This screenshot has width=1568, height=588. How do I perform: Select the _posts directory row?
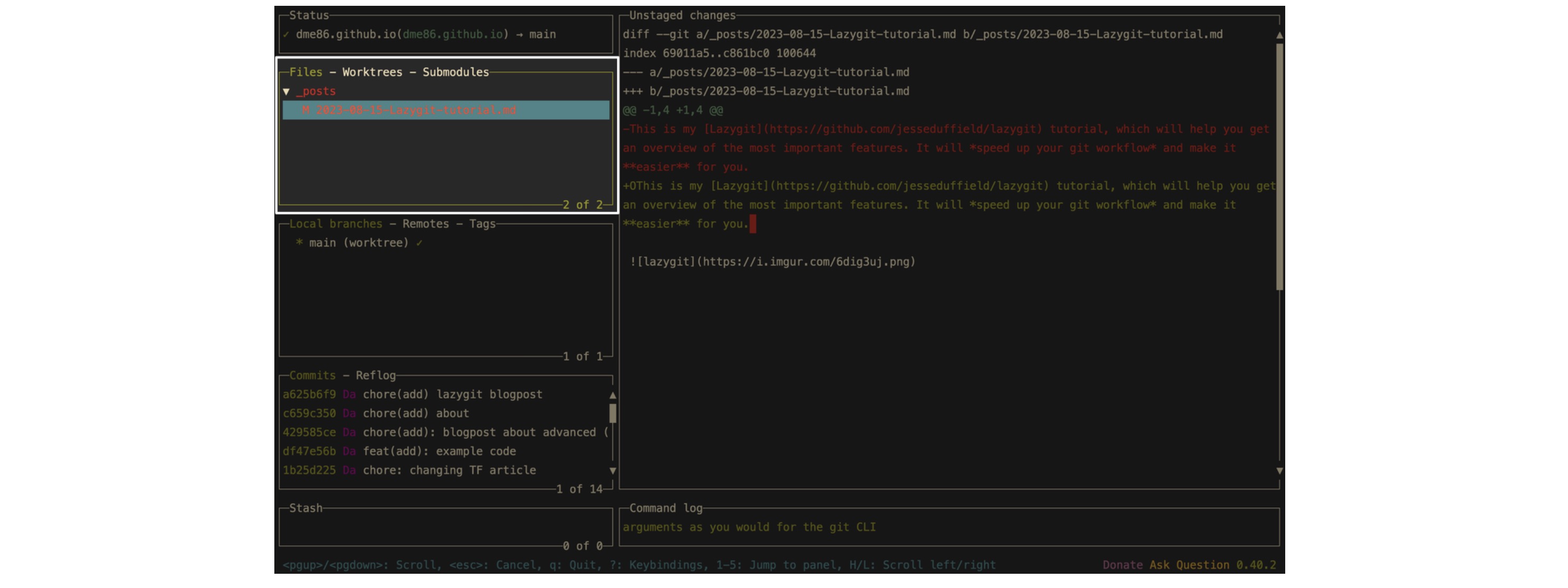pos(446,91)
